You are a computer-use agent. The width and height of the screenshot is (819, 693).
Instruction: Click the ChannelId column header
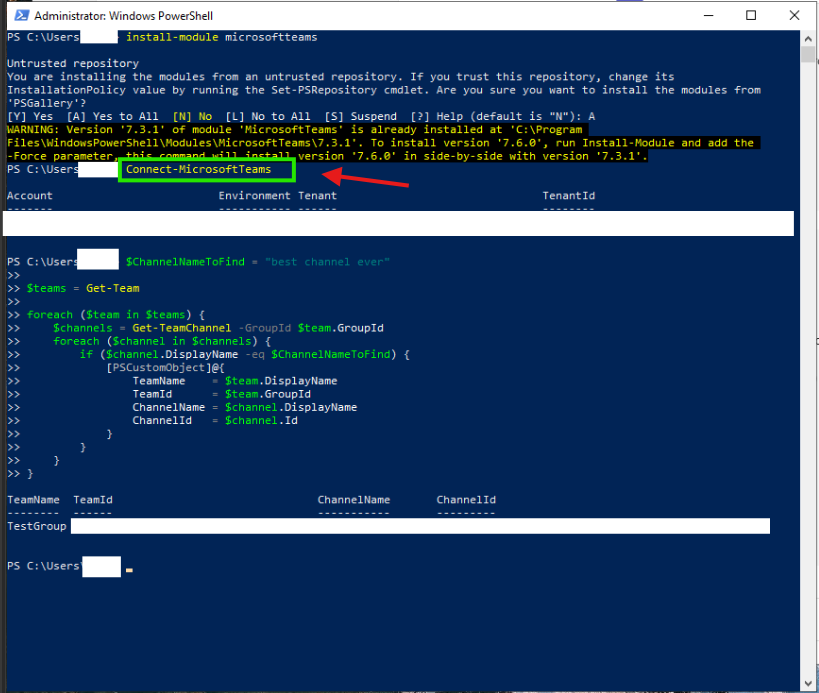coord(466,500)
